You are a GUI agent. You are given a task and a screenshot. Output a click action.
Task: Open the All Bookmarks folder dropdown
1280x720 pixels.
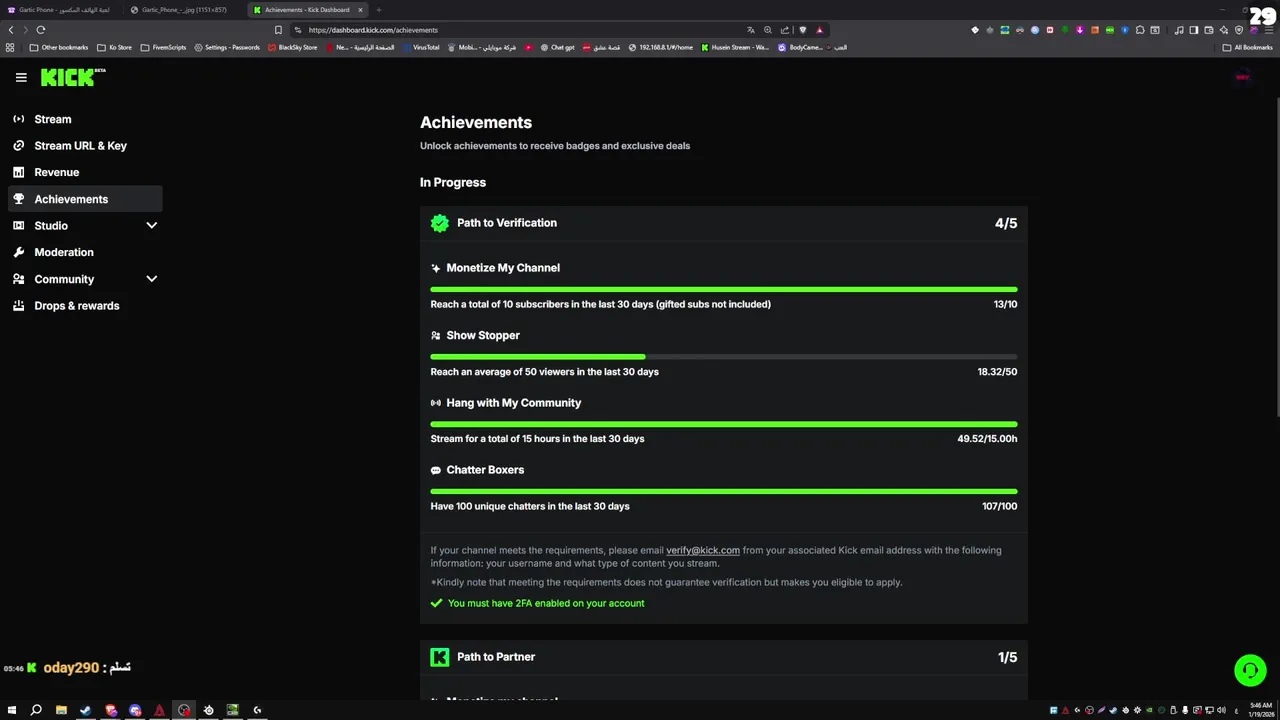[1247, 47]
